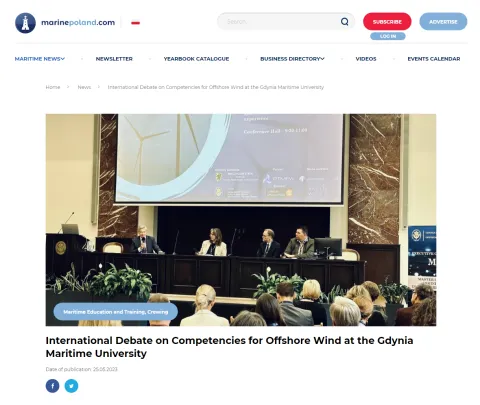Click the Log In button
Screen dimensions: 480x405
pyautogui.click(x=388, y=36)
